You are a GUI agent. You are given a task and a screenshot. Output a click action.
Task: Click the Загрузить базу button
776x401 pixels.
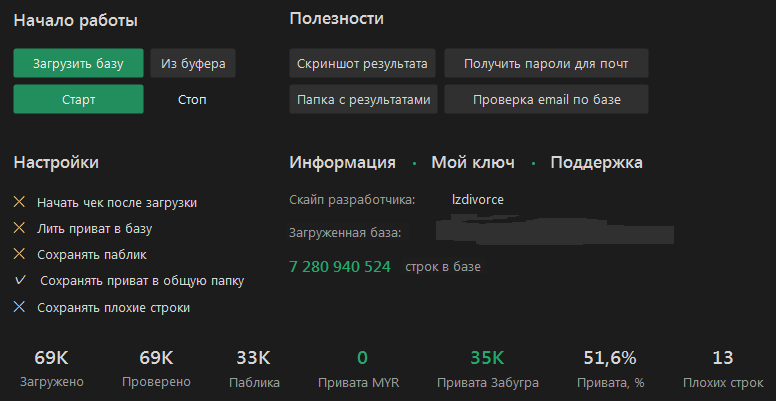point(78,63)
